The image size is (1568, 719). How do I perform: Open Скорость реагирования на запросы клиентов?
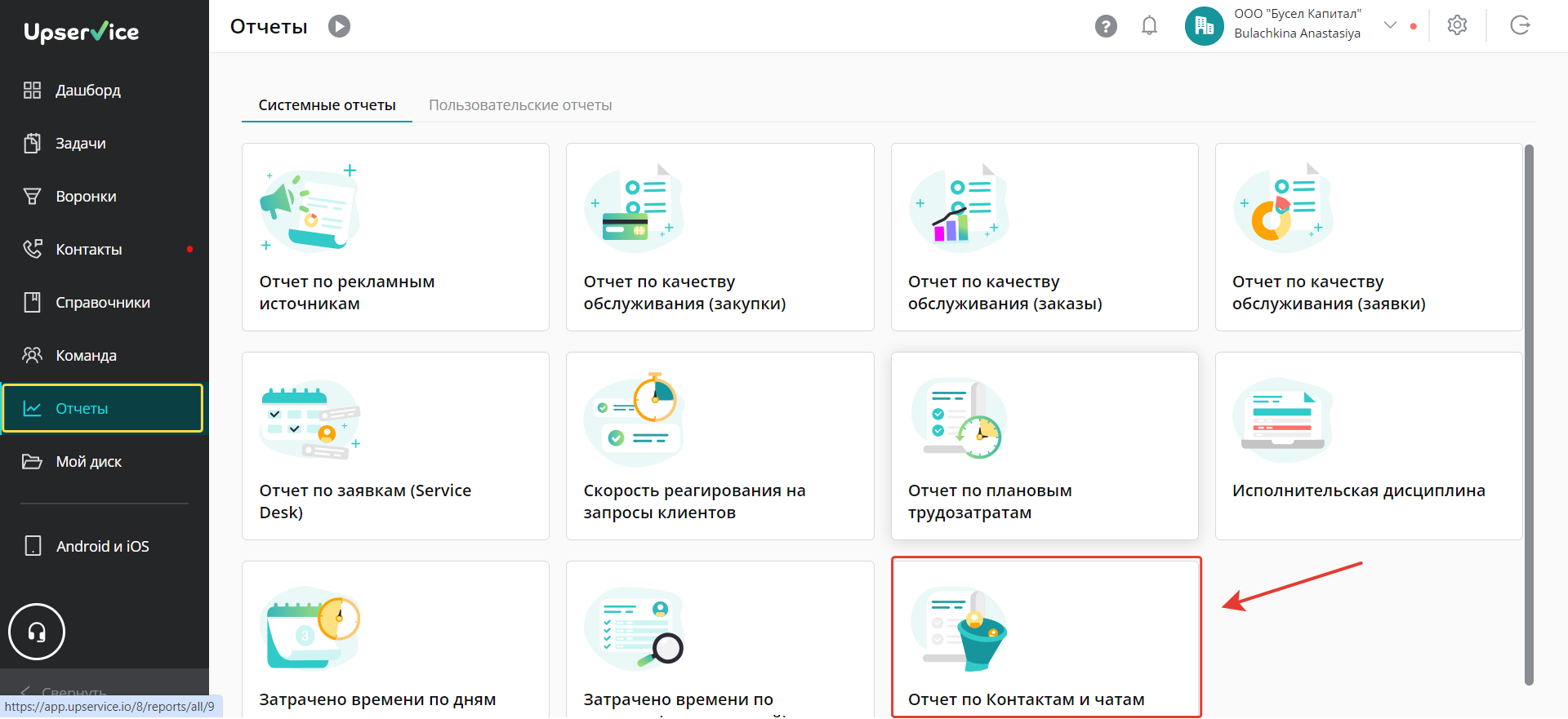(719, 446)
